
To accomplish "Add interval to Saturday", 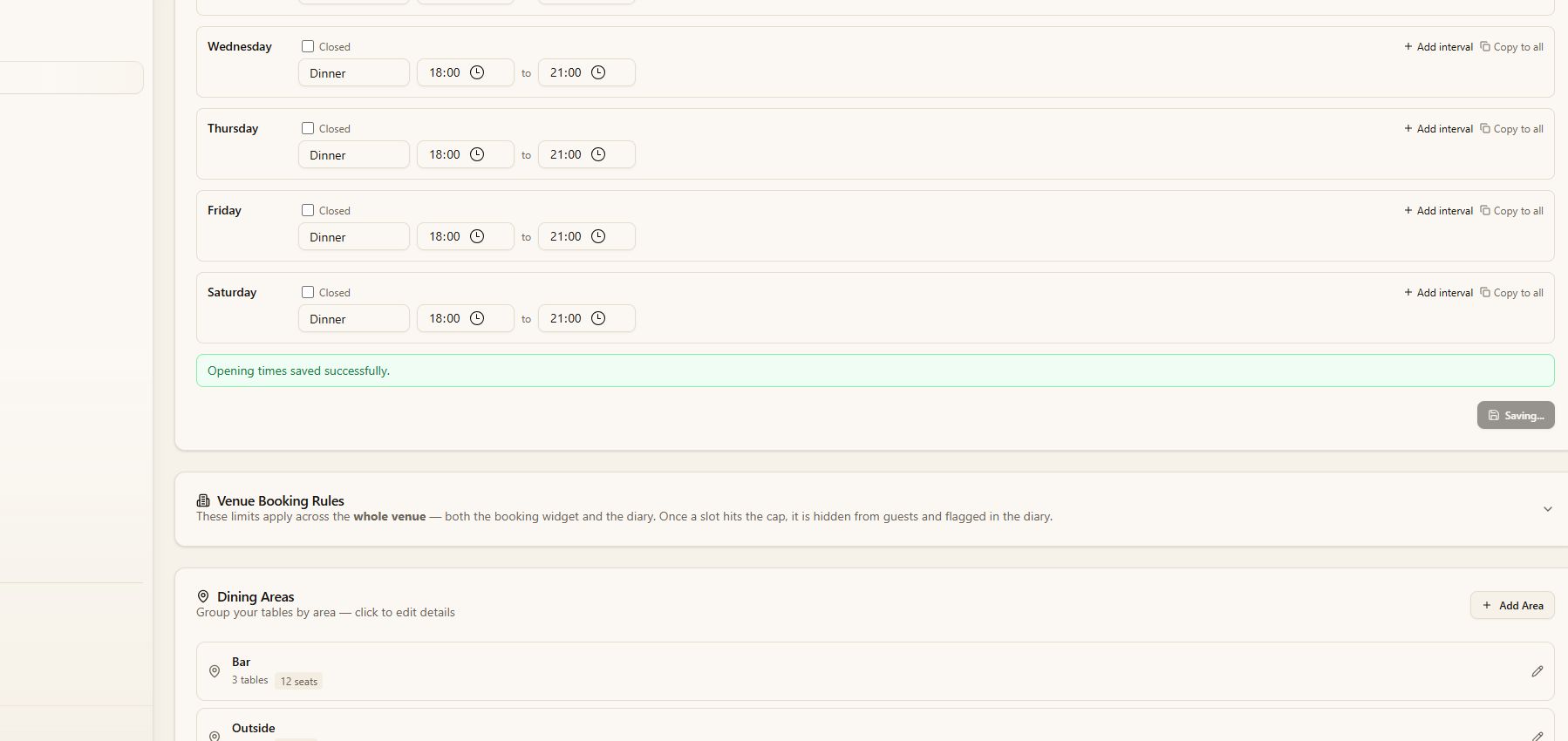I will pyautogui.click(x=1438, y=293).
